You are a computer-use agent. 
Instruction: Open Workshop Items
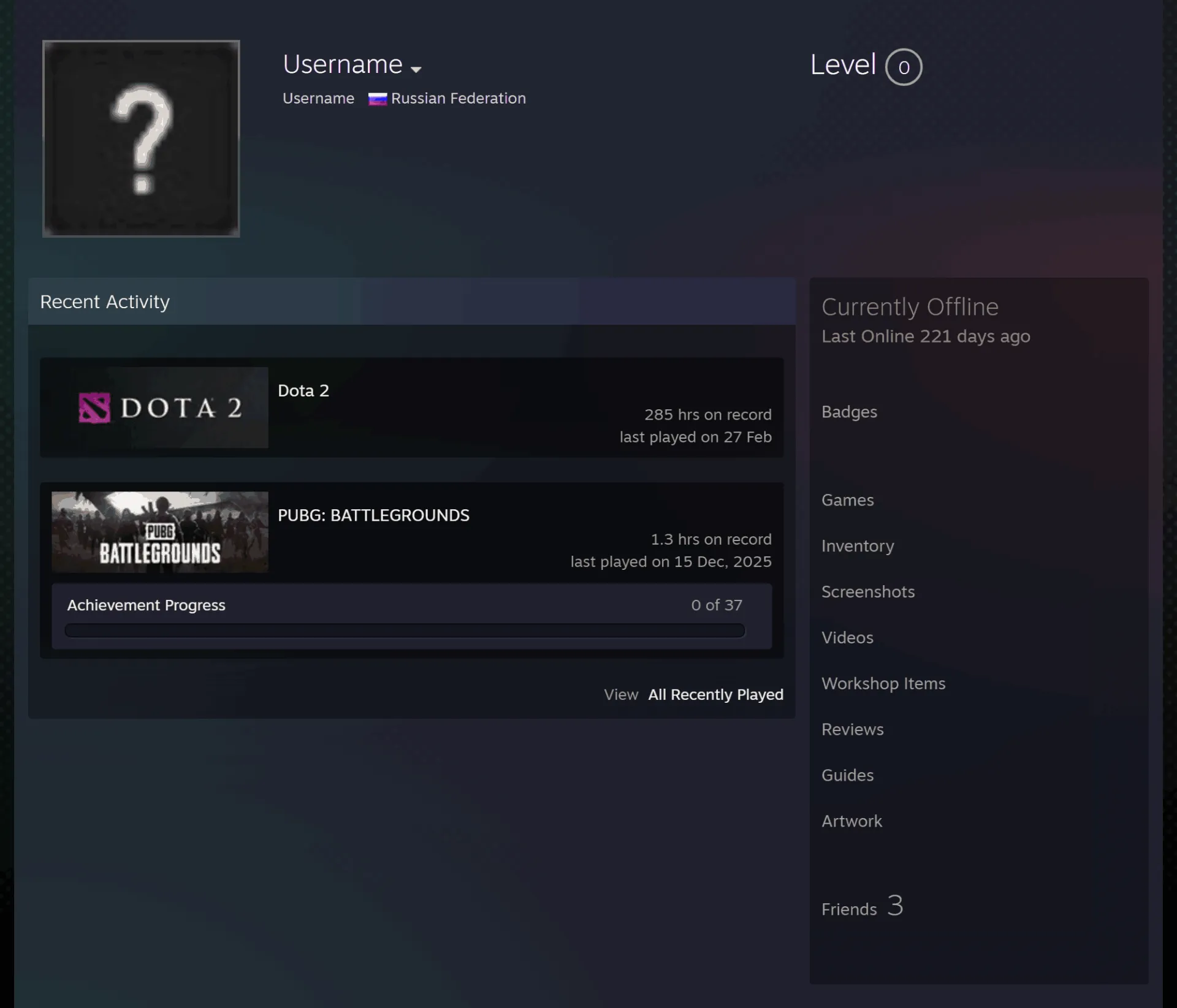pyautogui.click(x=883, y=684)
